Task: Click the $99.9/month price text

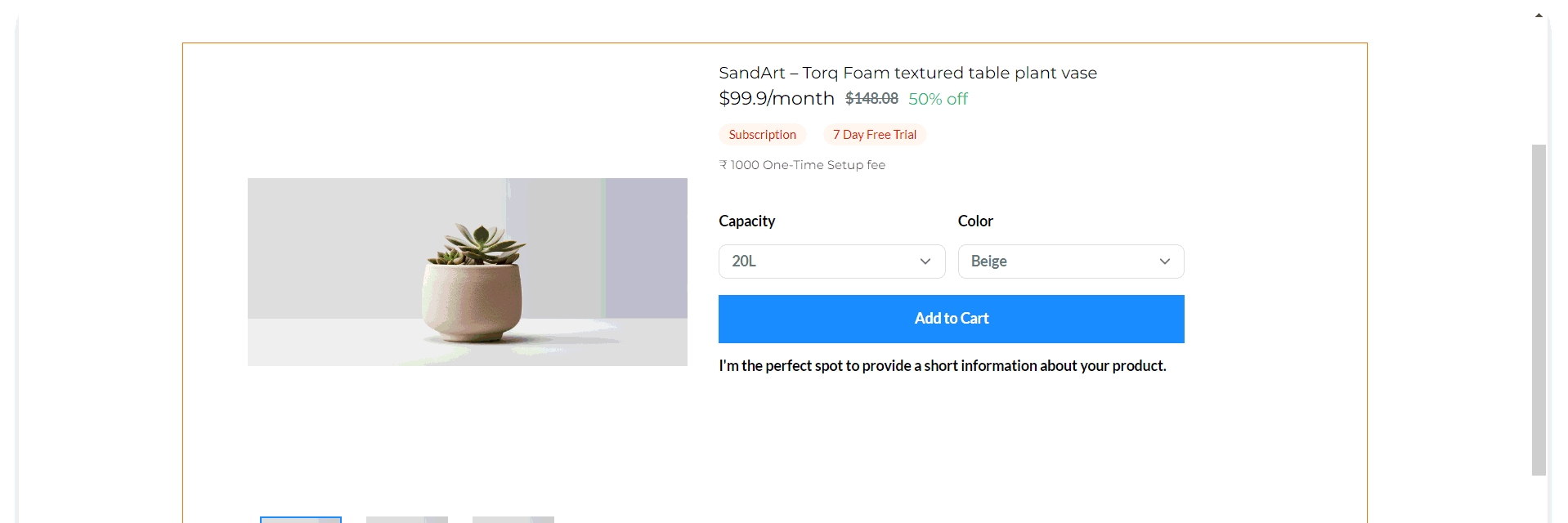Action: [776, 99]
